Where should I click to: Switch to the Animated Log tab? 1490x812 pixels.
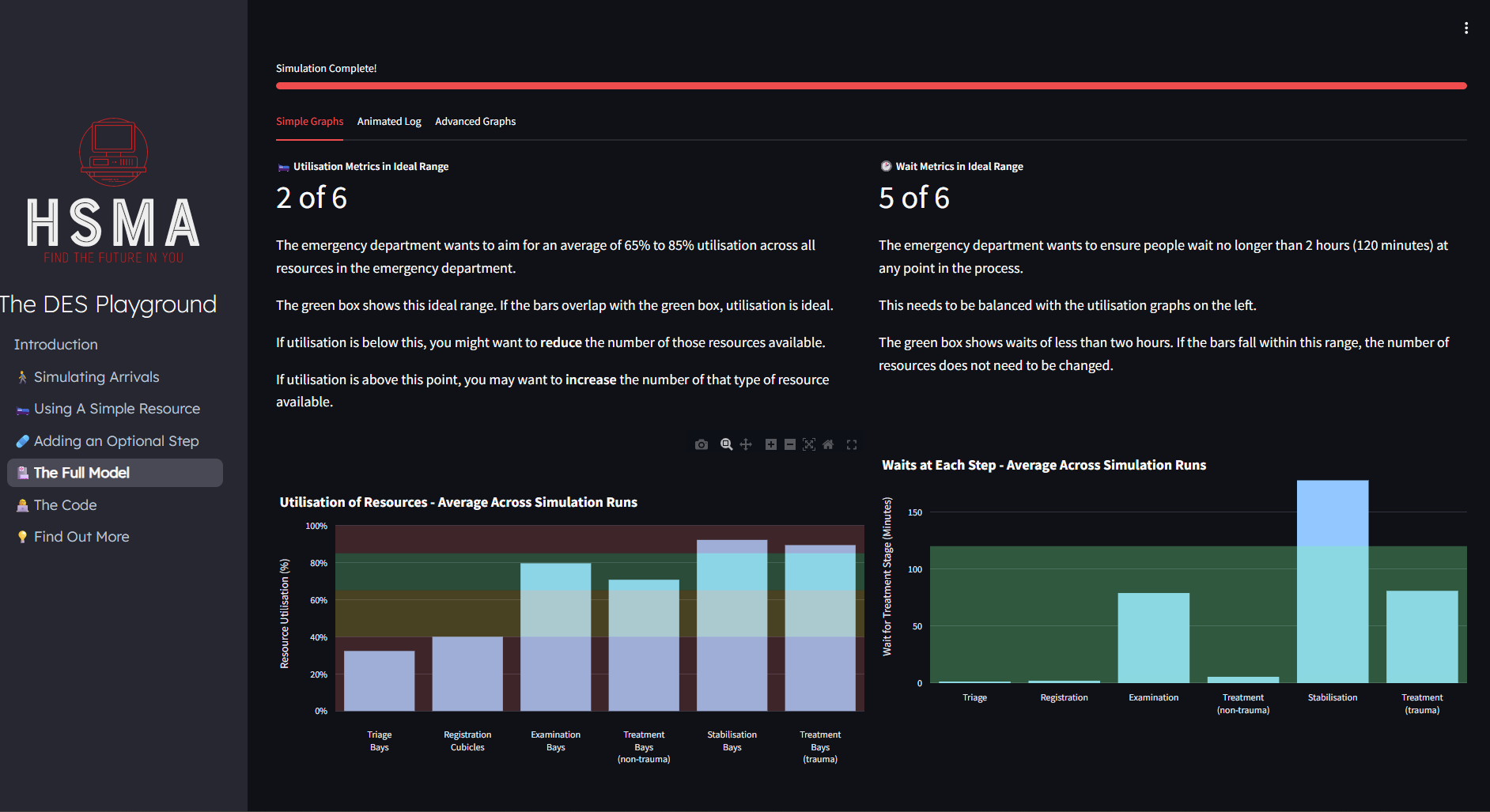tap(389, 122)
